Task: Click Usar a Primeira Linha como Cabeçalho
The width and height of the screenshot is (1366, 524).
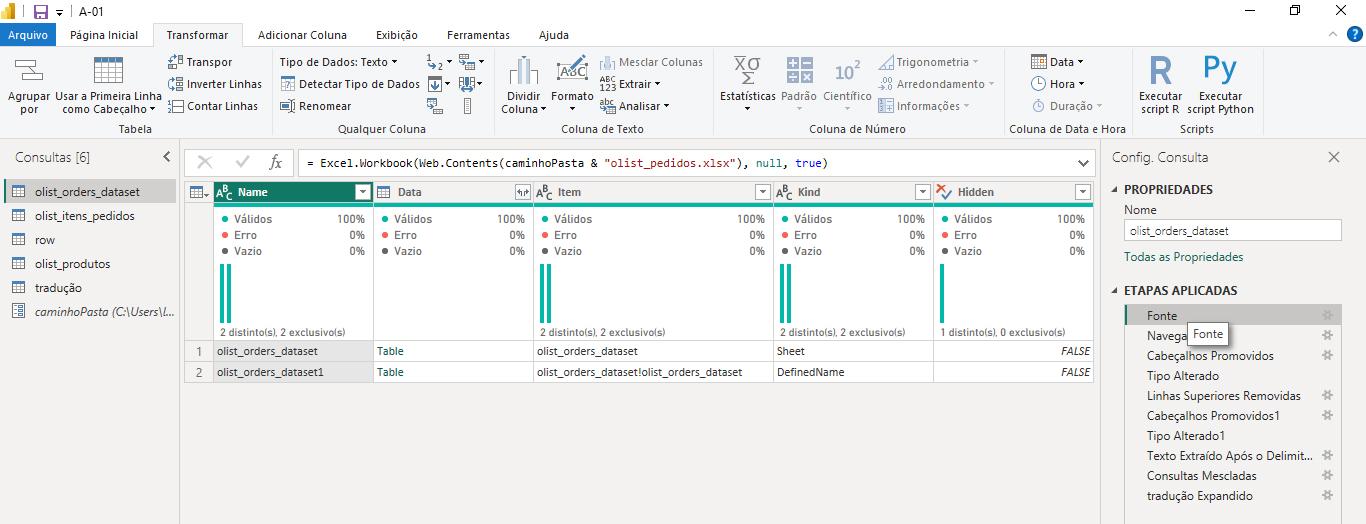Action: click(108, 86)
